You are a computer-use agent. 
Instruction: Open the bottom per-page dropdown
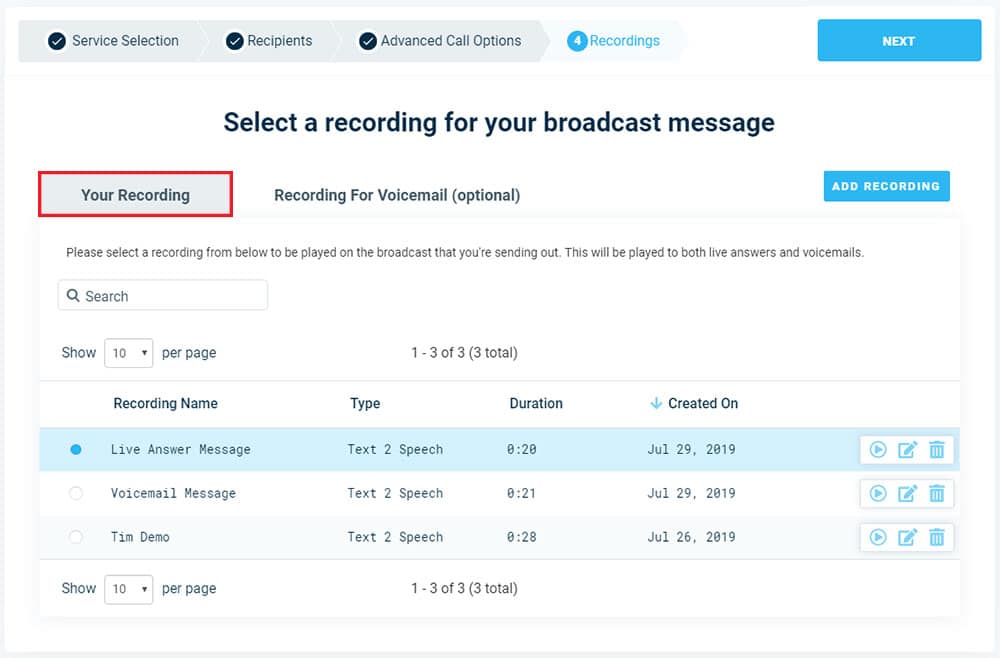coord(129,589)
